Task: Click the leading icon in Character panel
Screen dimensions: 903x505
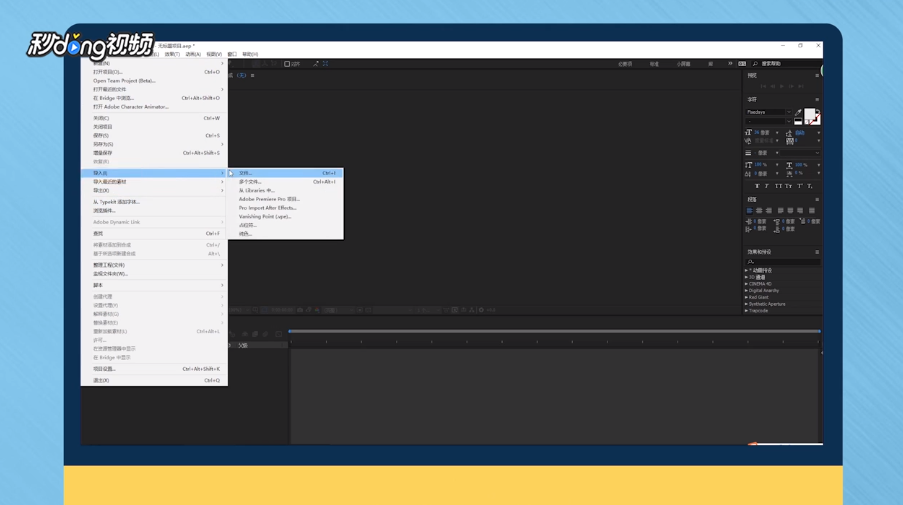Action: (x=790, y=133)
